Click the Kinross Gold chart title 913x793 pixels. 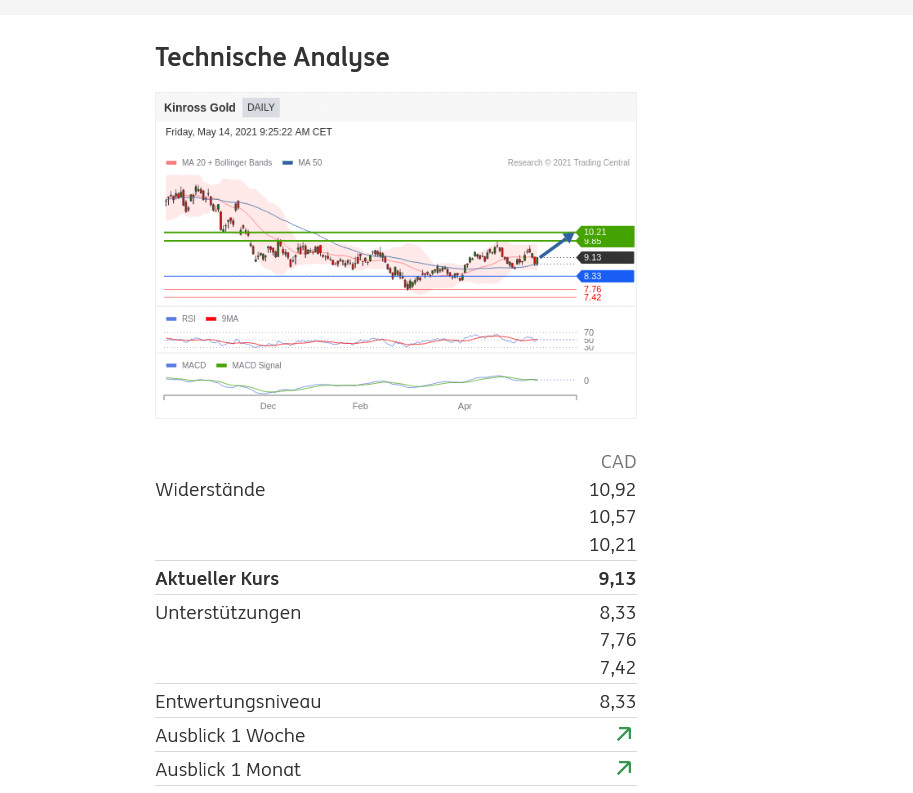(x=200, y=108)
